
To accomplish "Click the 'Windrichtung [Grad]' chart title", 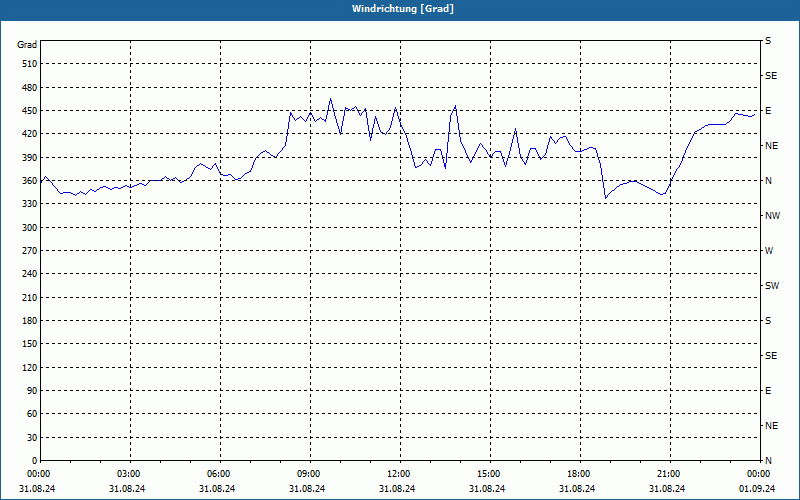I will click(x=403, y=9).
